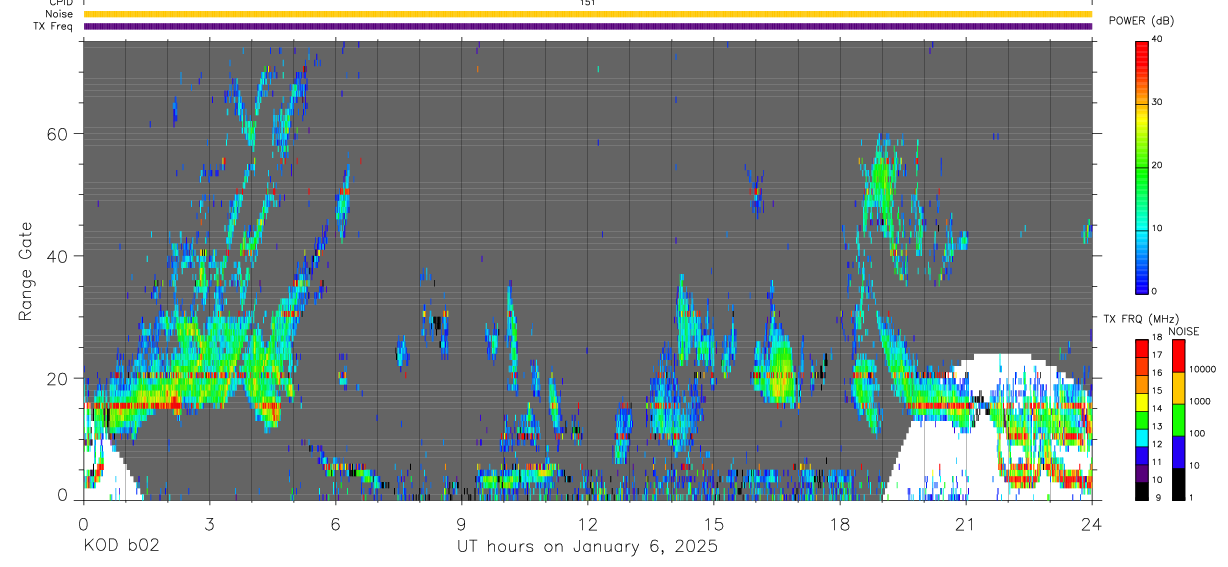Click the '60' tick on the Range Gate axis
Screen dimensions: 1228x567
(x=58, y=134)
